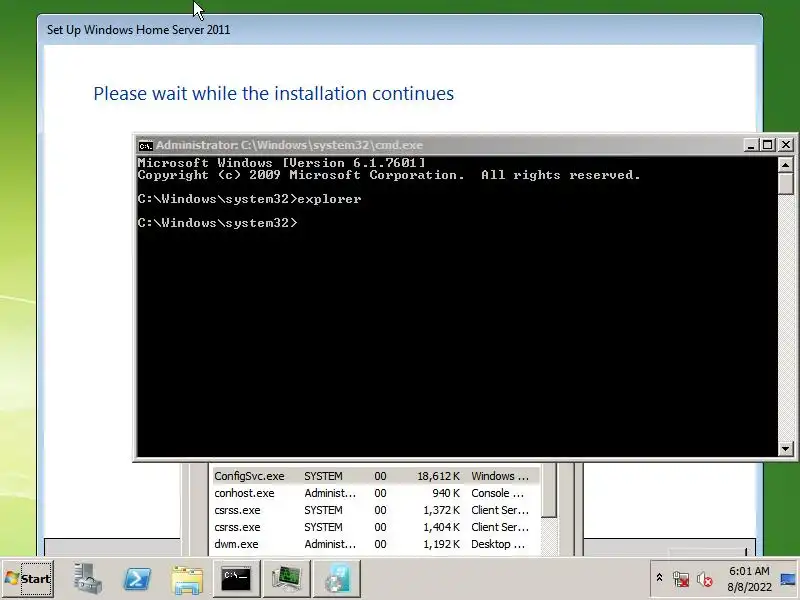This screenshot has height=600, width=800.
Task: Maximize the Command Prompt window
Action: 767,145
